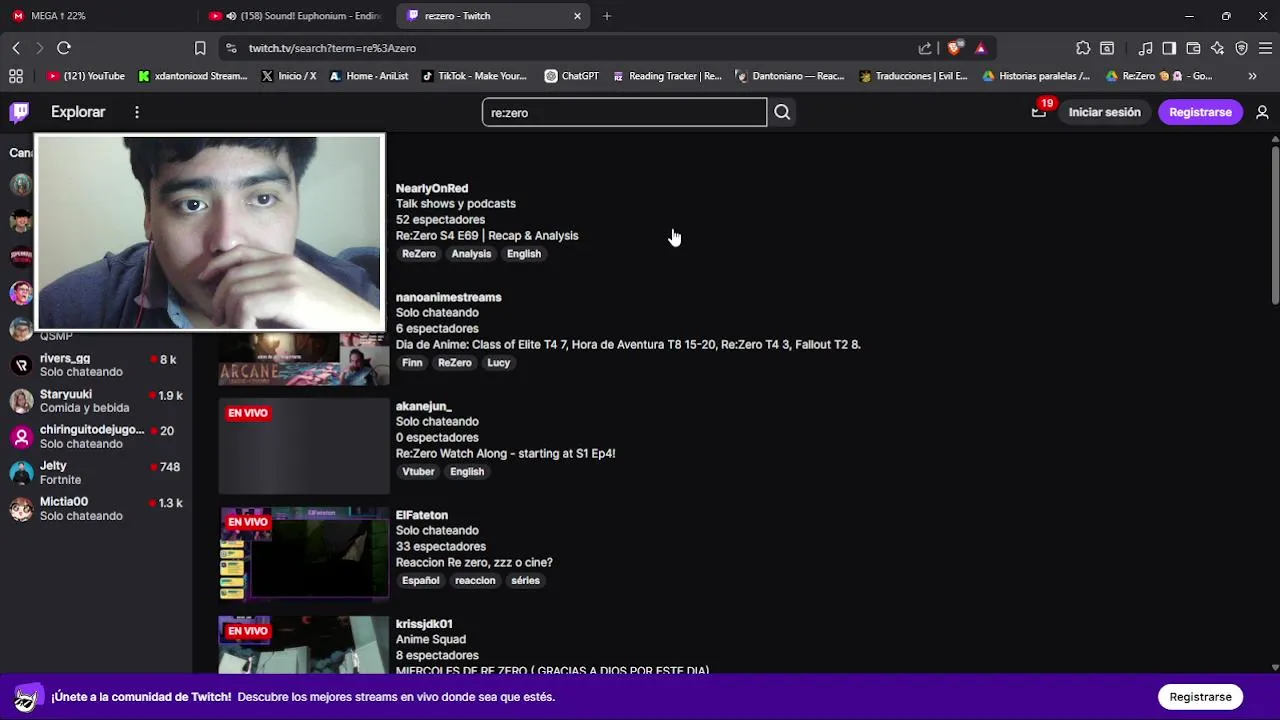1280x720 pixels.
Task: Open the YouTube bookmark
Action: coord(86,76)
